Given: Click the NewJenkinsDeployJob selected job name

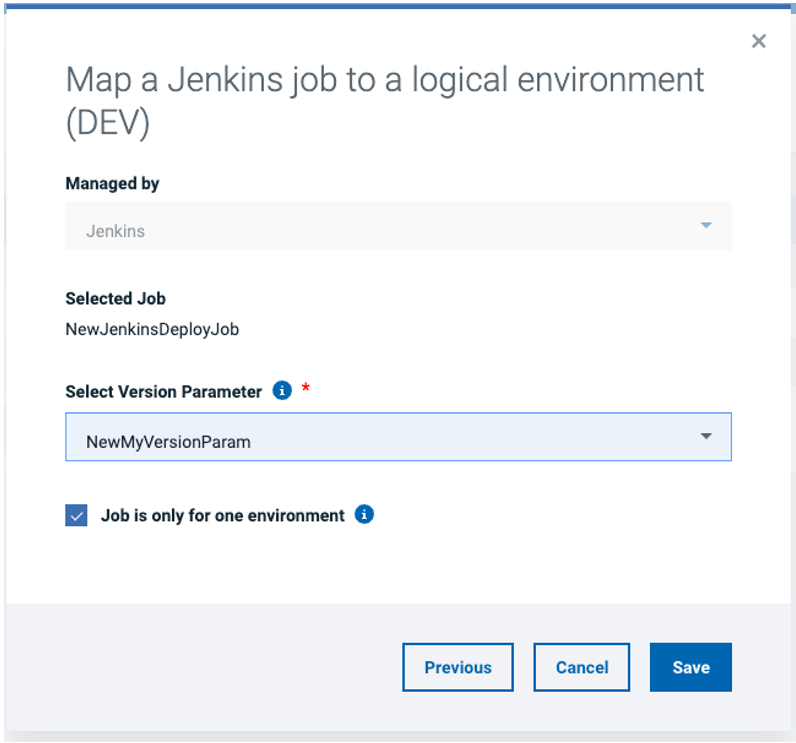Looking at the screenshot, I should tap(152, 329).
